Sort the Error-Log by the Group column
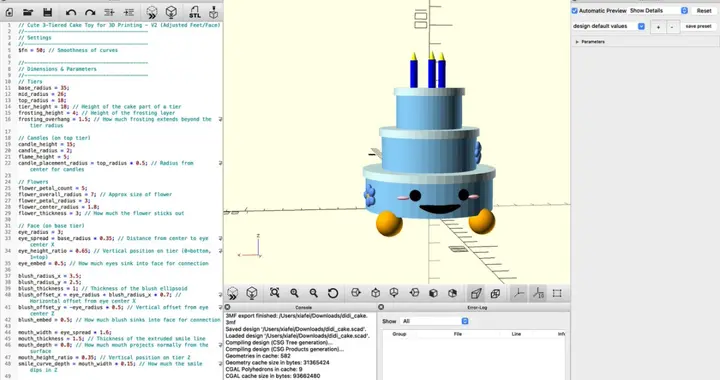 pos(399,334)
